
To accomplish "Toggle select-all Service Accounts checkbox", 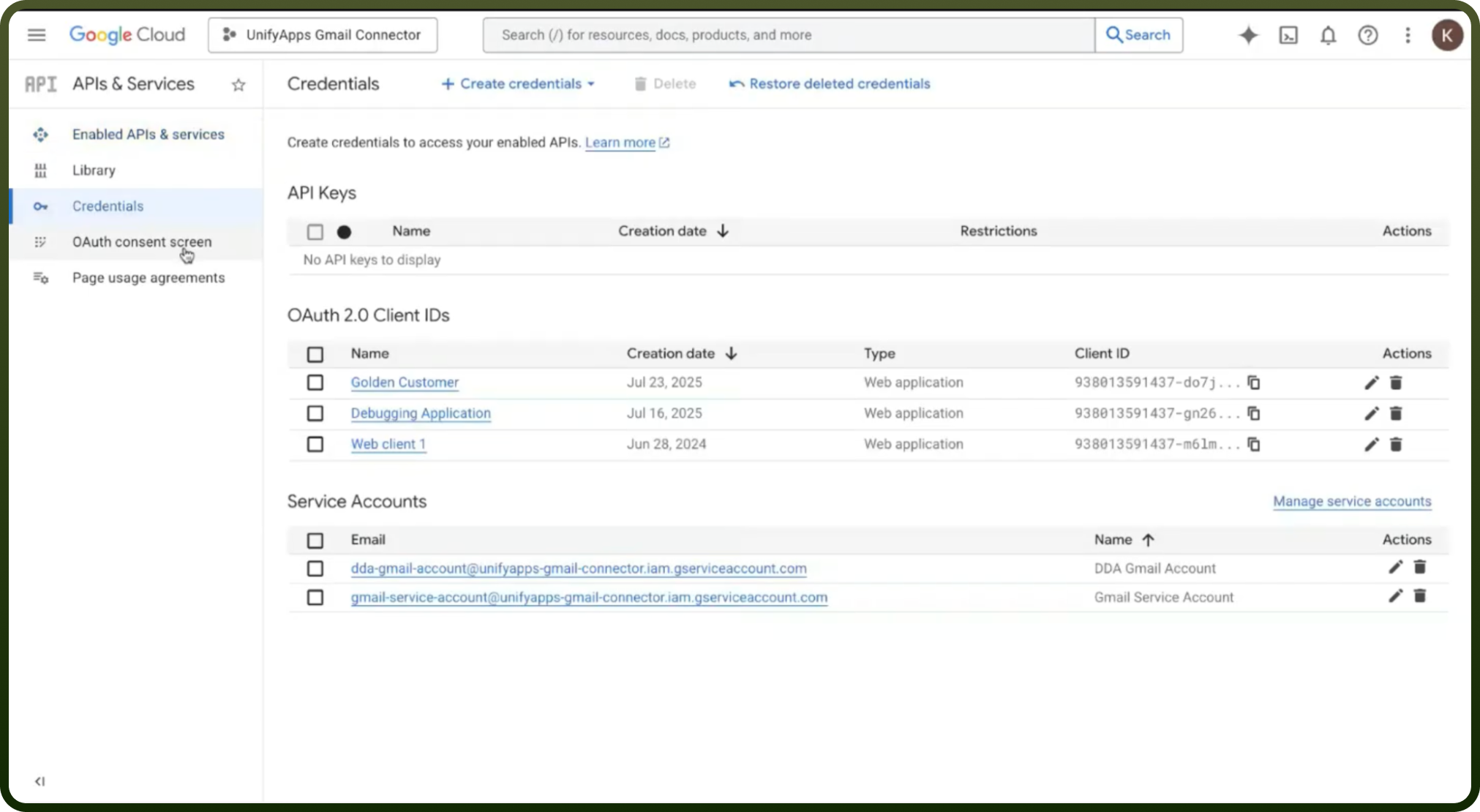I will tap(315, 541).
